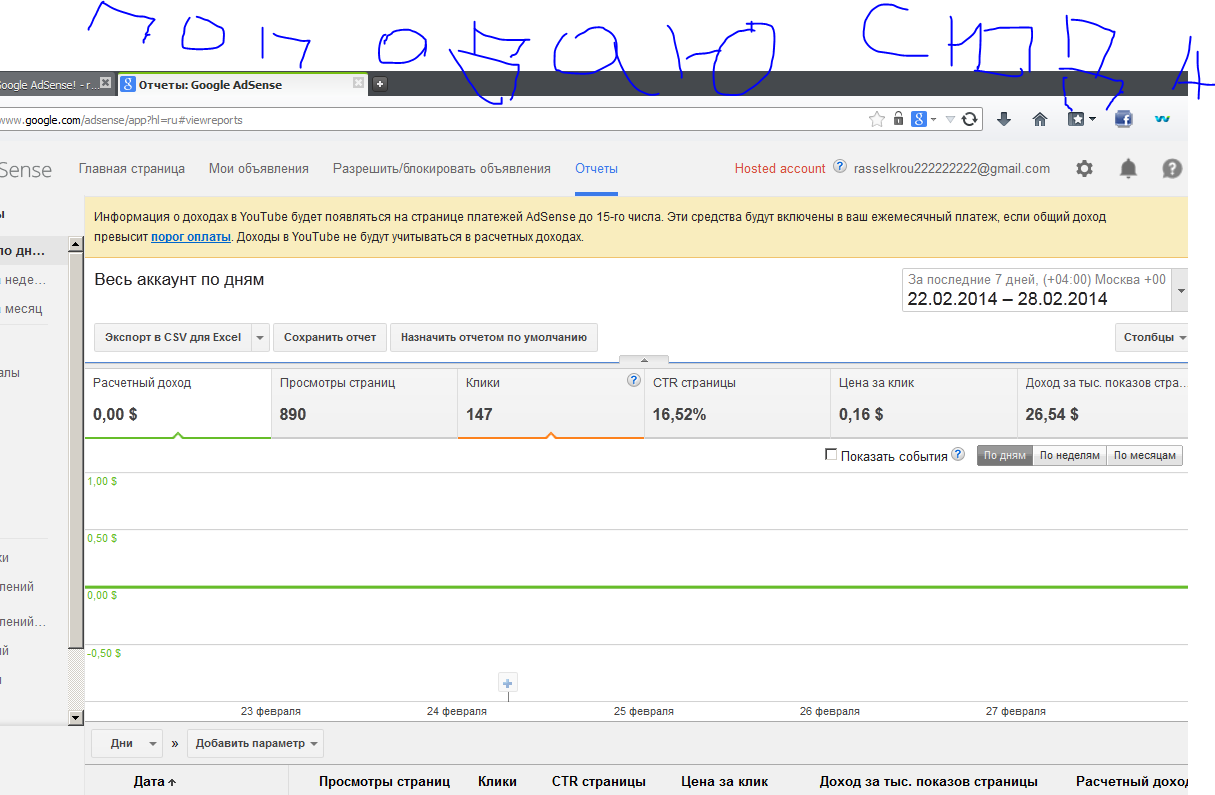Open the порог оплаты link
The height and width of the screenshot is (795, 1215).
(191, 237)
